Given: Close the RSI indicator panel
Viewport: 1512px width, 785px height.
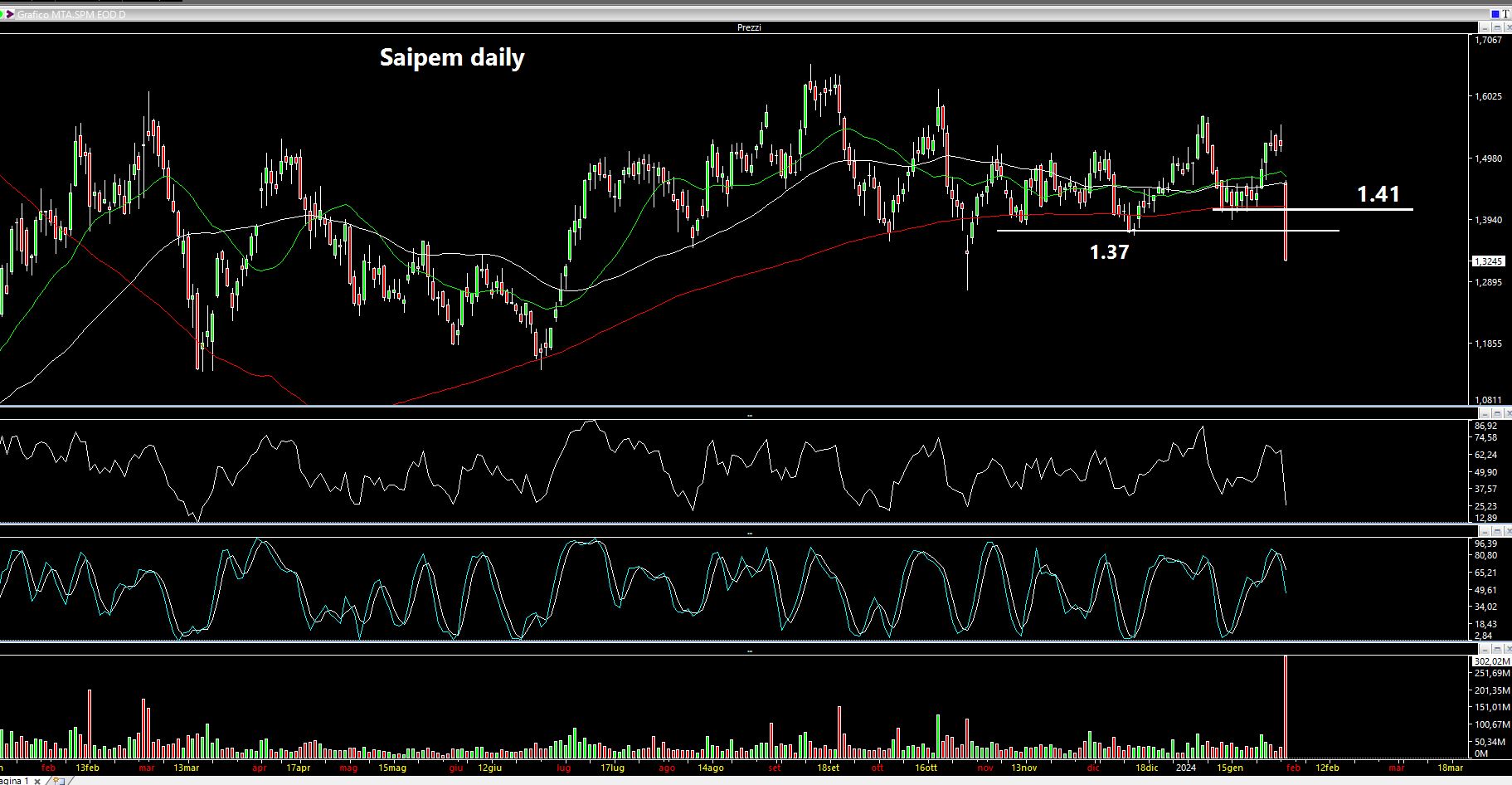Looking at the screenshot, I should point(1508,413).
